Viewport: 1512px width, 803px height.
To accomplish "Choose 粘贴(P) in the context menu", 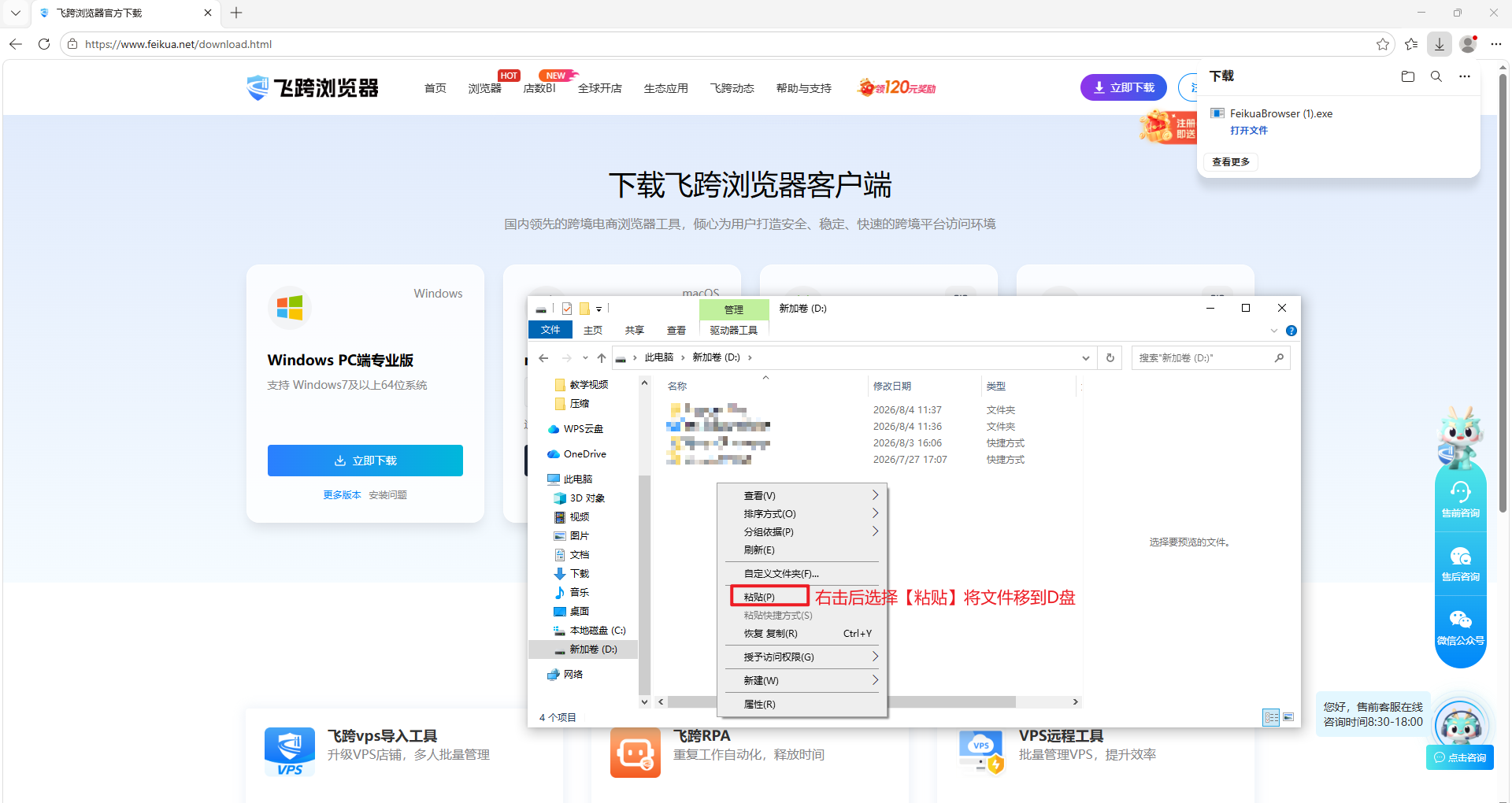I will click(802, 597).
